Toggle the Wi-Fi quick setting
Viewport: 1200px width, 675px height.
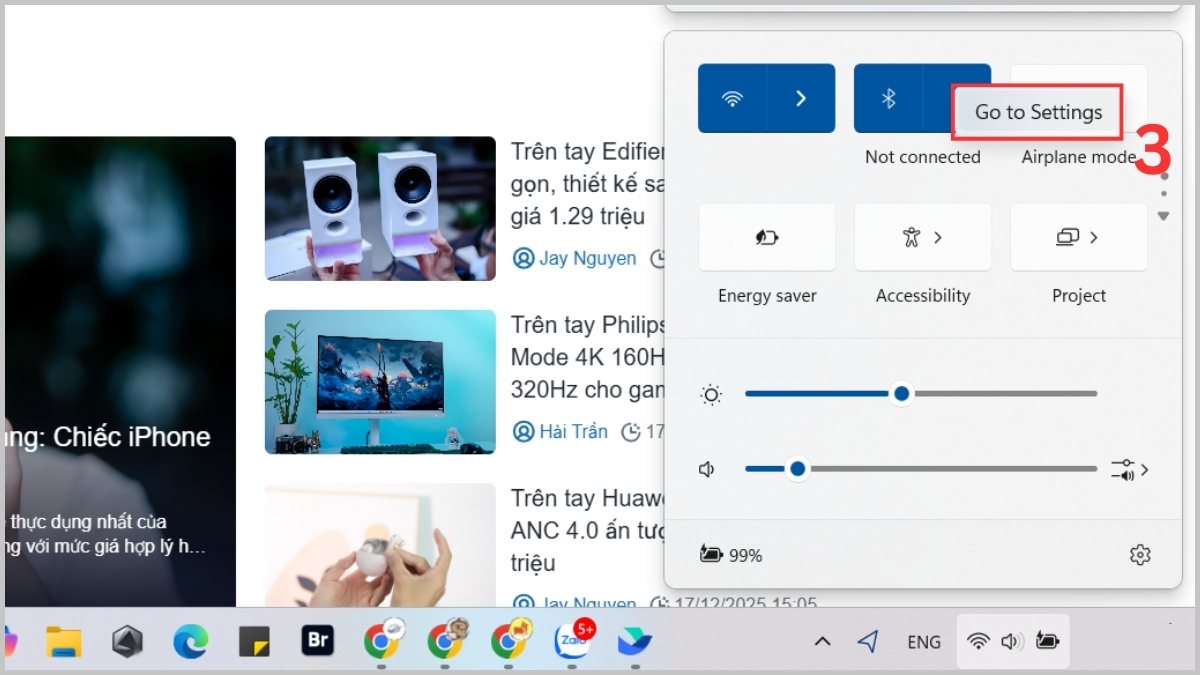coord(732,98)
